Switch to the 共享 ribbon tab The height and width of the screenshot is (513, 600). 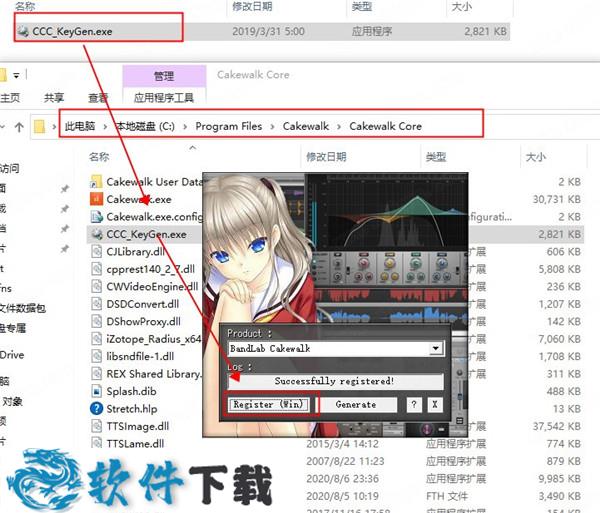tap(54, 98)
